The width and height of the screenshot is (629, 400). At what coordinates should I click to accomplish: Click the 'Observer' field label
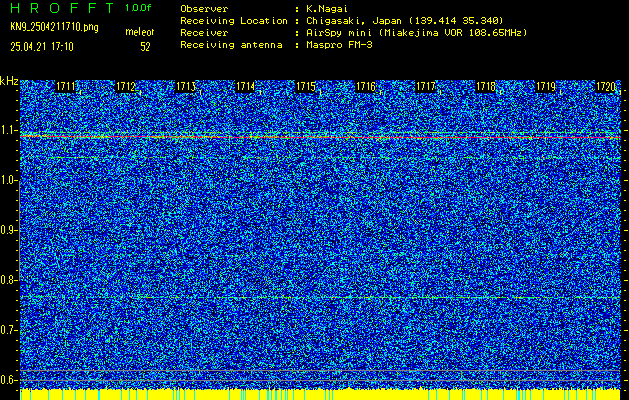[204, 9]
